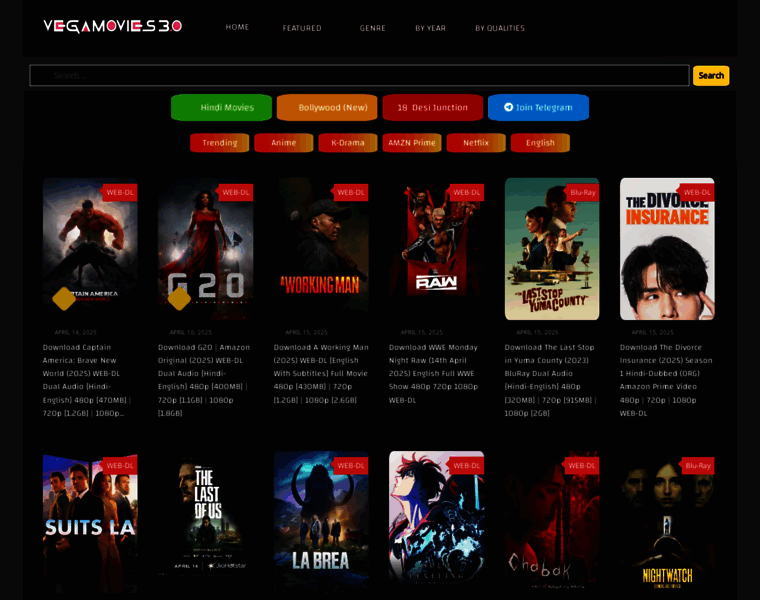
Task: Open the By Qualities menu
Action: pyautogui.click(x=500, y=28)
